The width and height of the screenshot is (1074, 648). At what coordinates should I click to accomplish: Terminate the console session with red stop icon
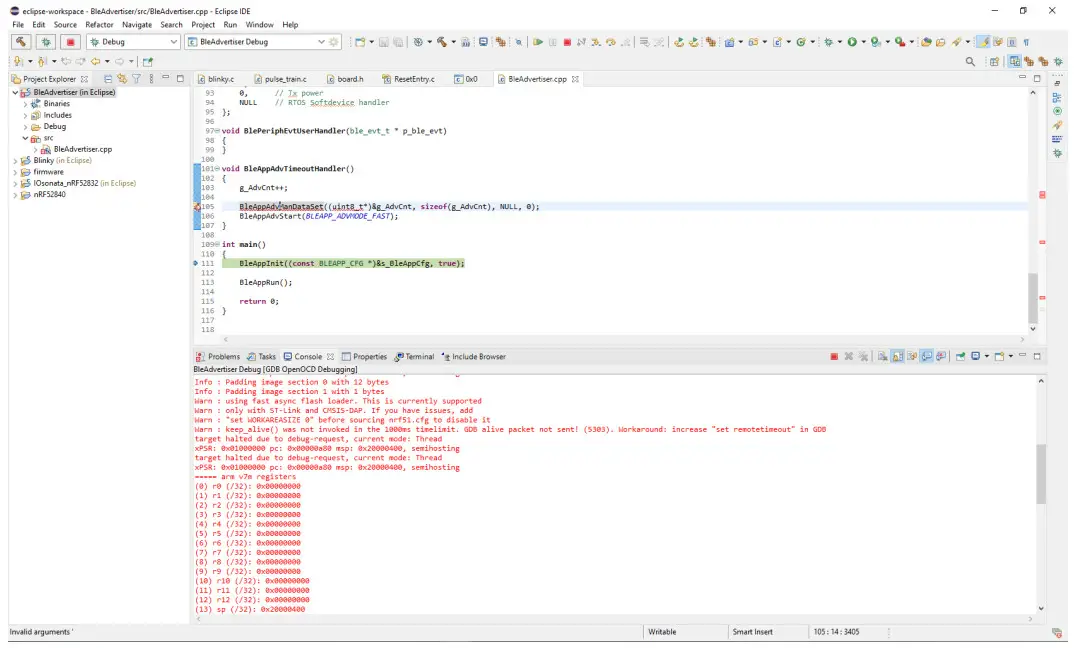(x=834, y=356)
